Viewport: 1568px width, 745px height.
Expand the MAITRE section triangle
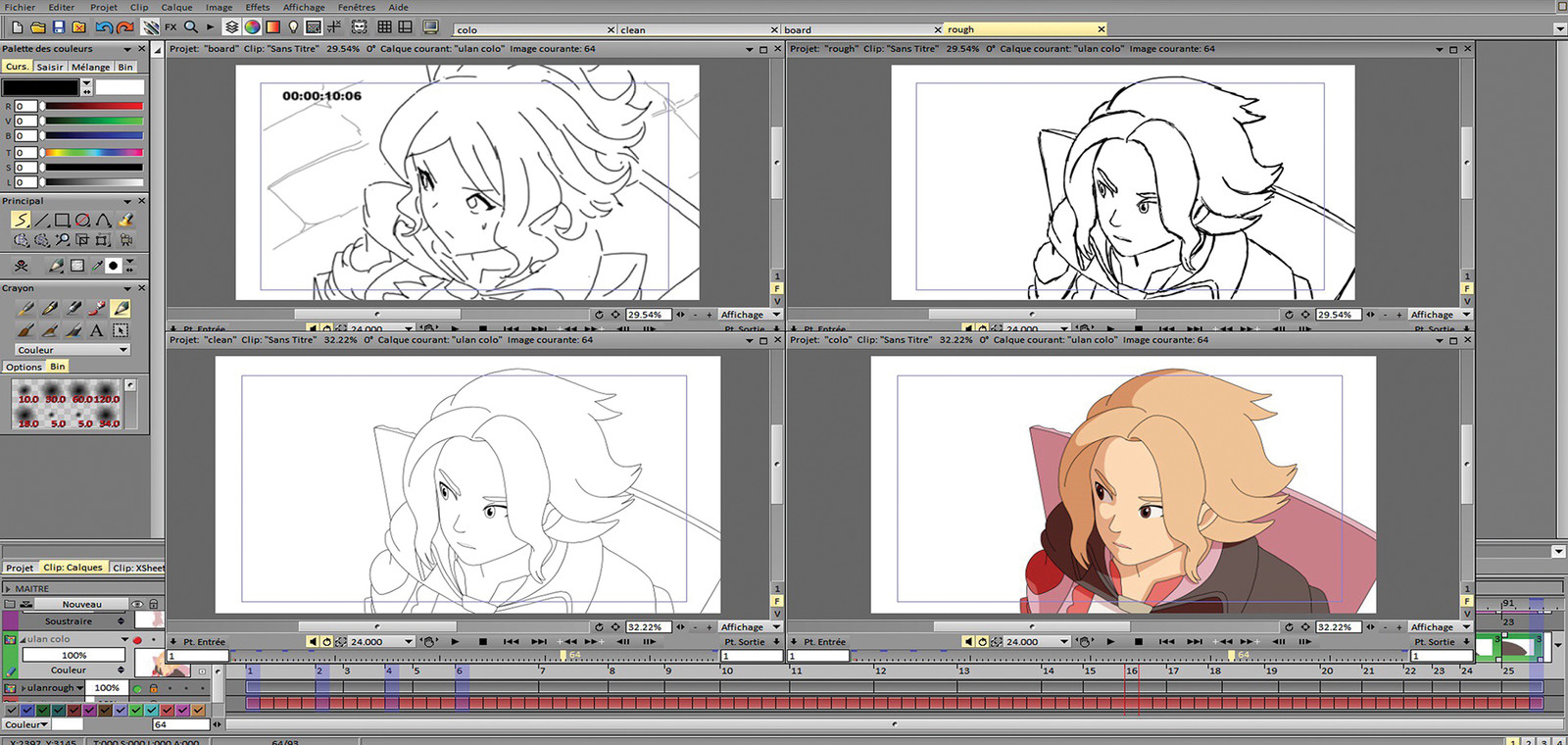[x=8, y=589]
